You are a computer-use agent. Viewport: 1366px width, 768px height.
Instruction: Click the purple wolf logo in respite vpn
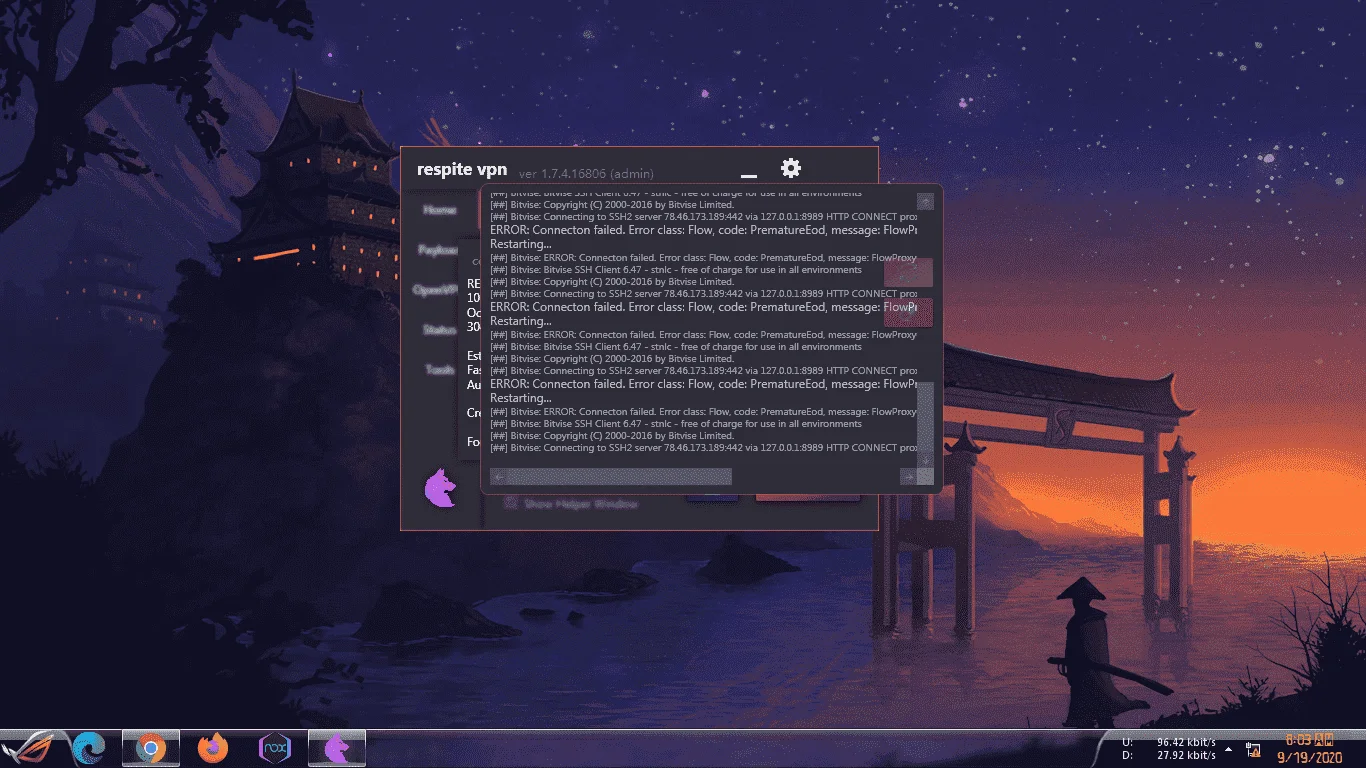click(440, 488)
